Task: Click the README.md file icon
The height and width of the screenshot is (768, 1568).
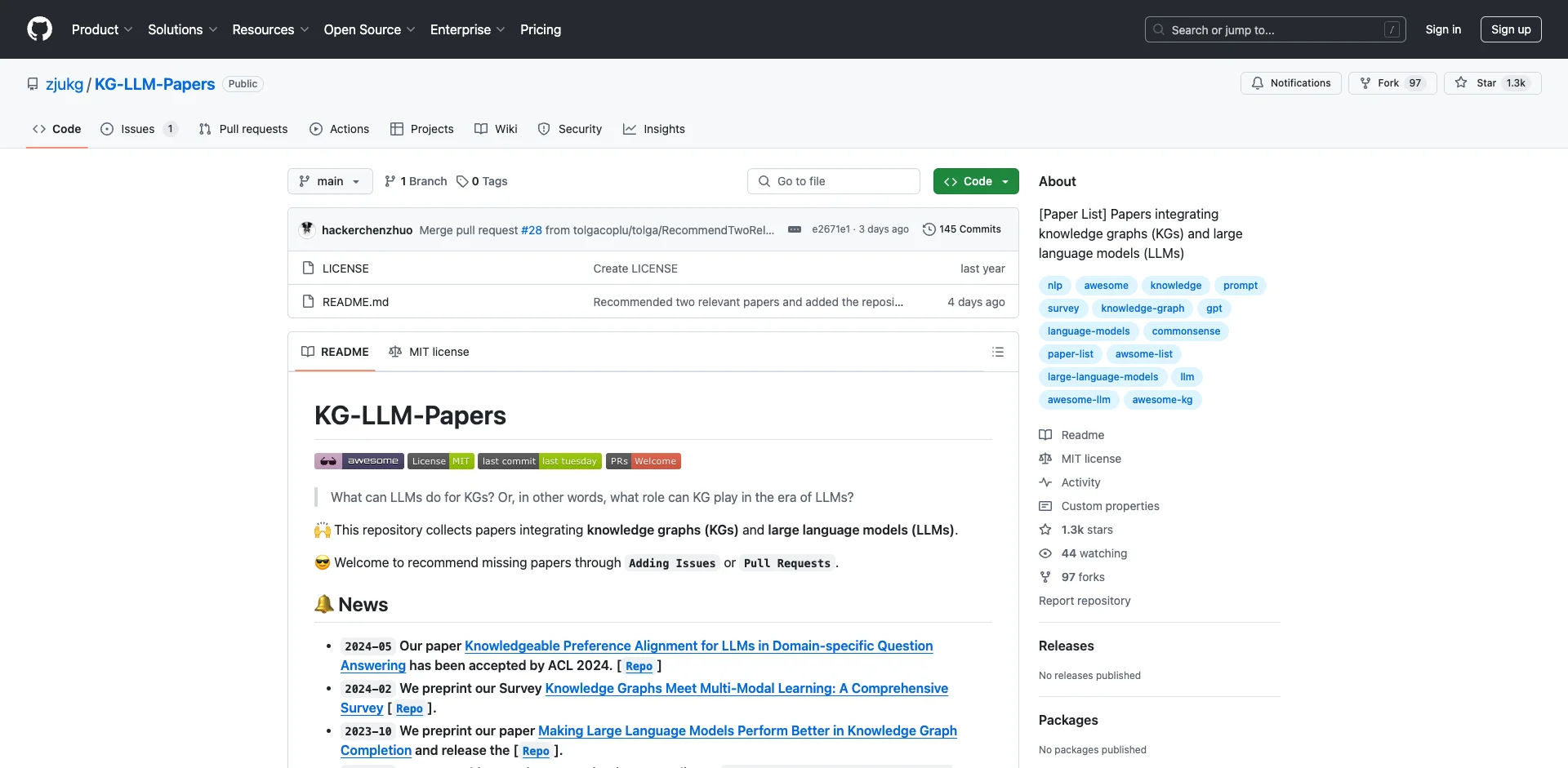Action: pos(308,301)
